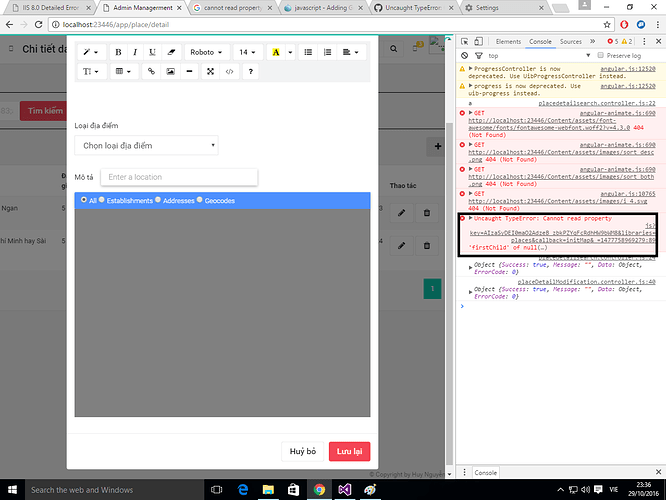Screen dimensions: 666x500
Task: Click the underline formatting button
Action: click(x=152, y=52)
